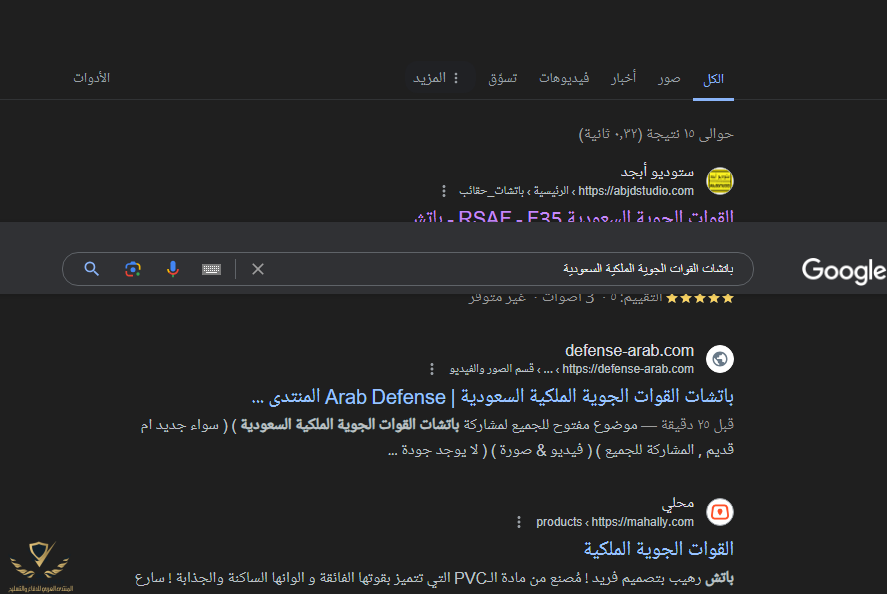Switch to the صور tab

tap(669, 78)
